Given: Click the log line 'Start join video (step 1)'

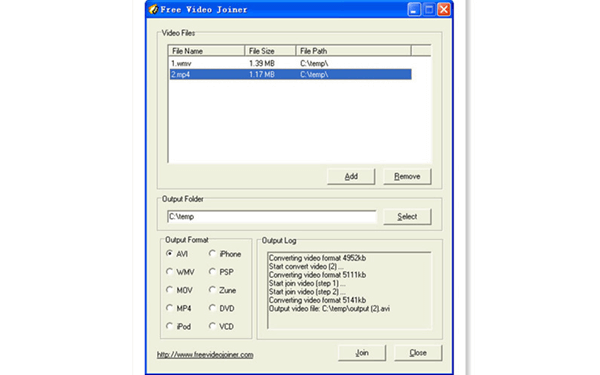Looking at the screenshot, I should (307, 283).
